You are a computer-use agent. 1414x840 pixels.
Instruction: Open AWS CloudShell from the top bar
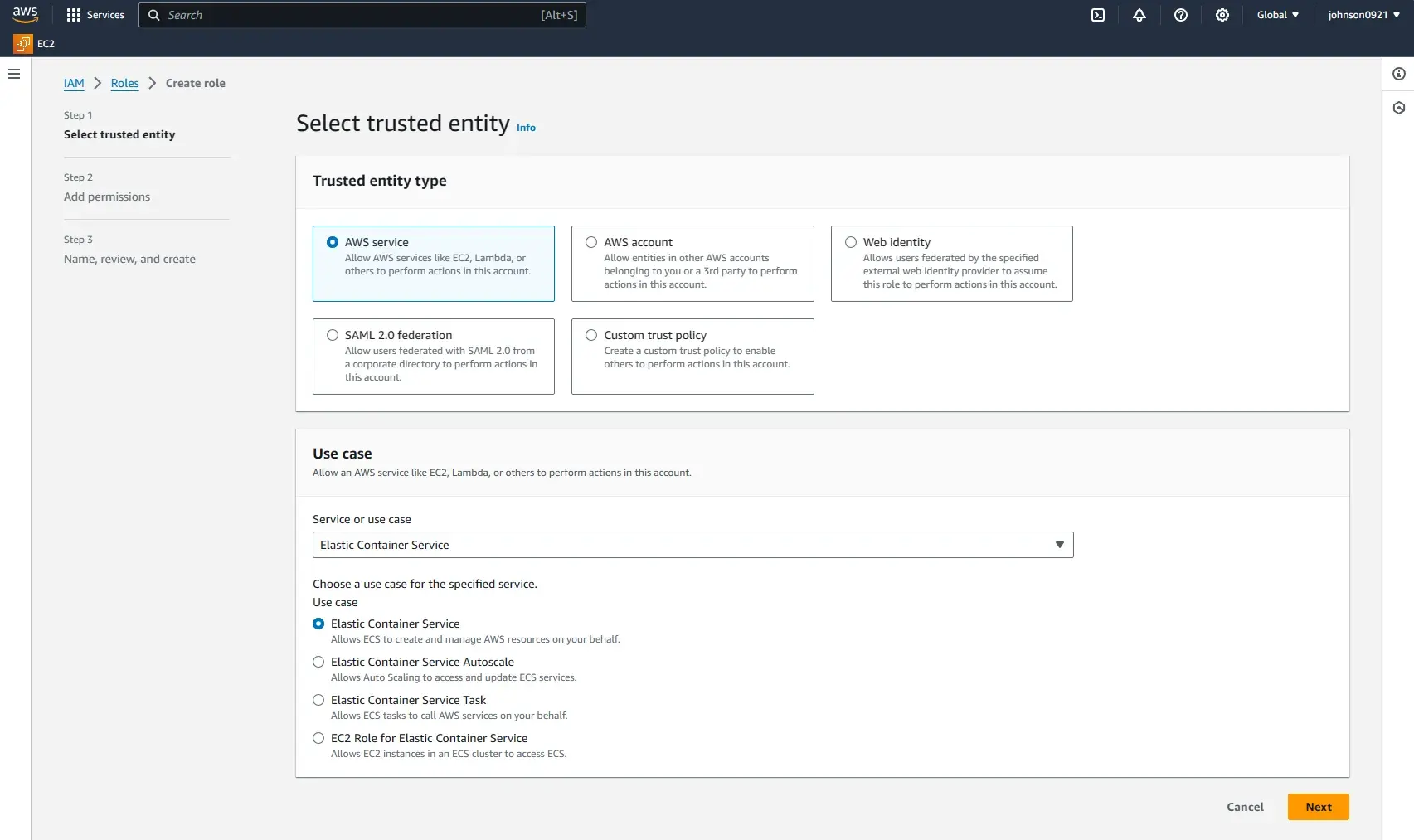click(x=1097, y=15)
